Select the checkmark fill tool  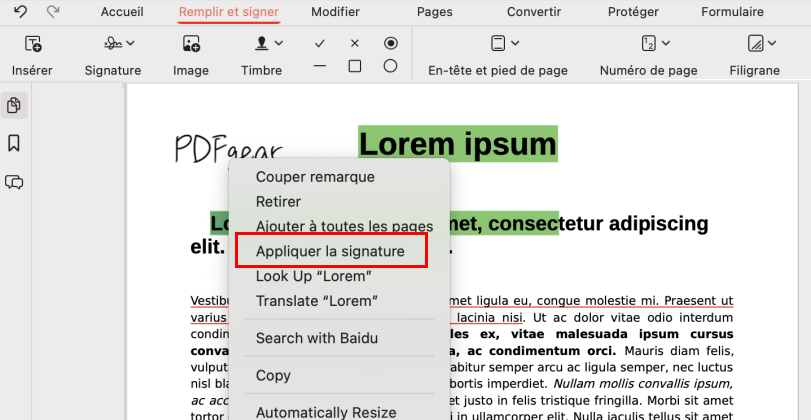coord(320,44)
